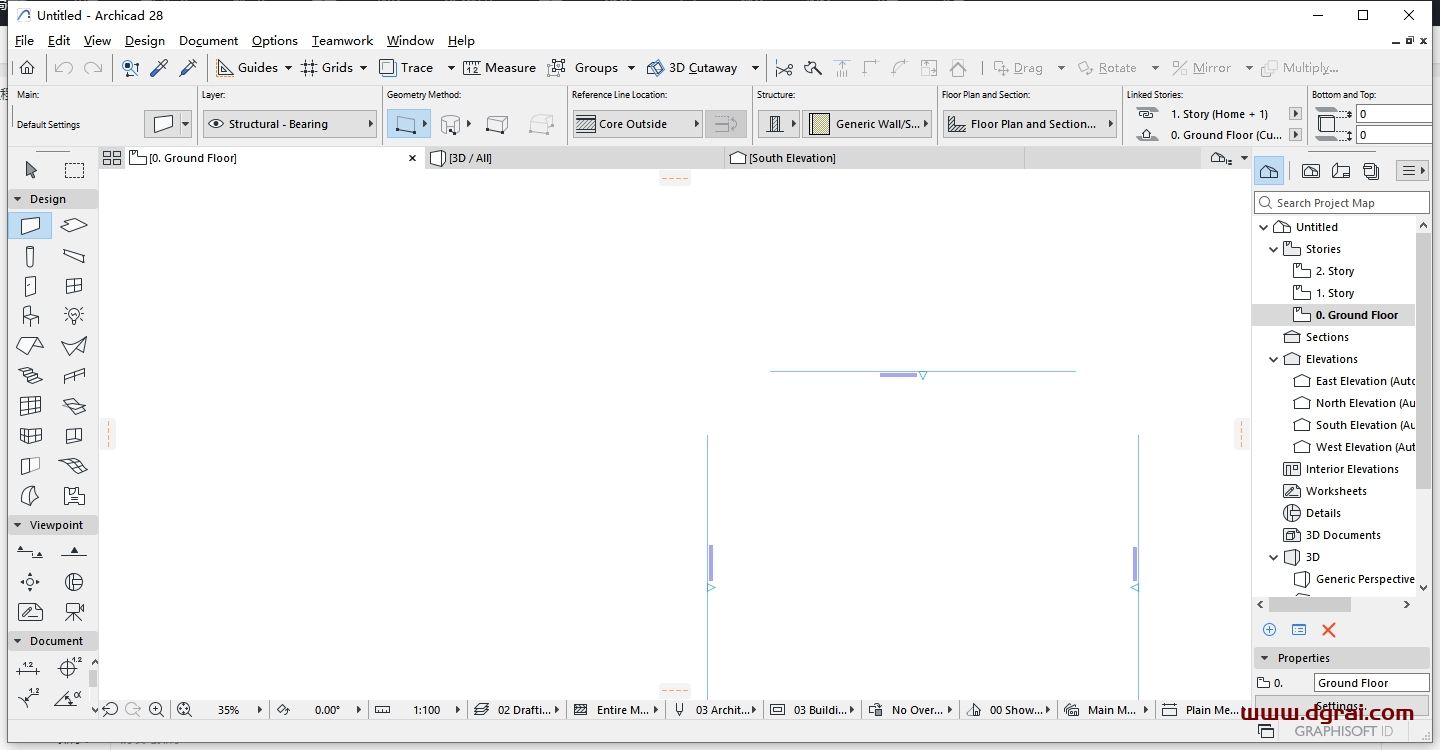Toggle the Trace reference

(x=406, y=68)
